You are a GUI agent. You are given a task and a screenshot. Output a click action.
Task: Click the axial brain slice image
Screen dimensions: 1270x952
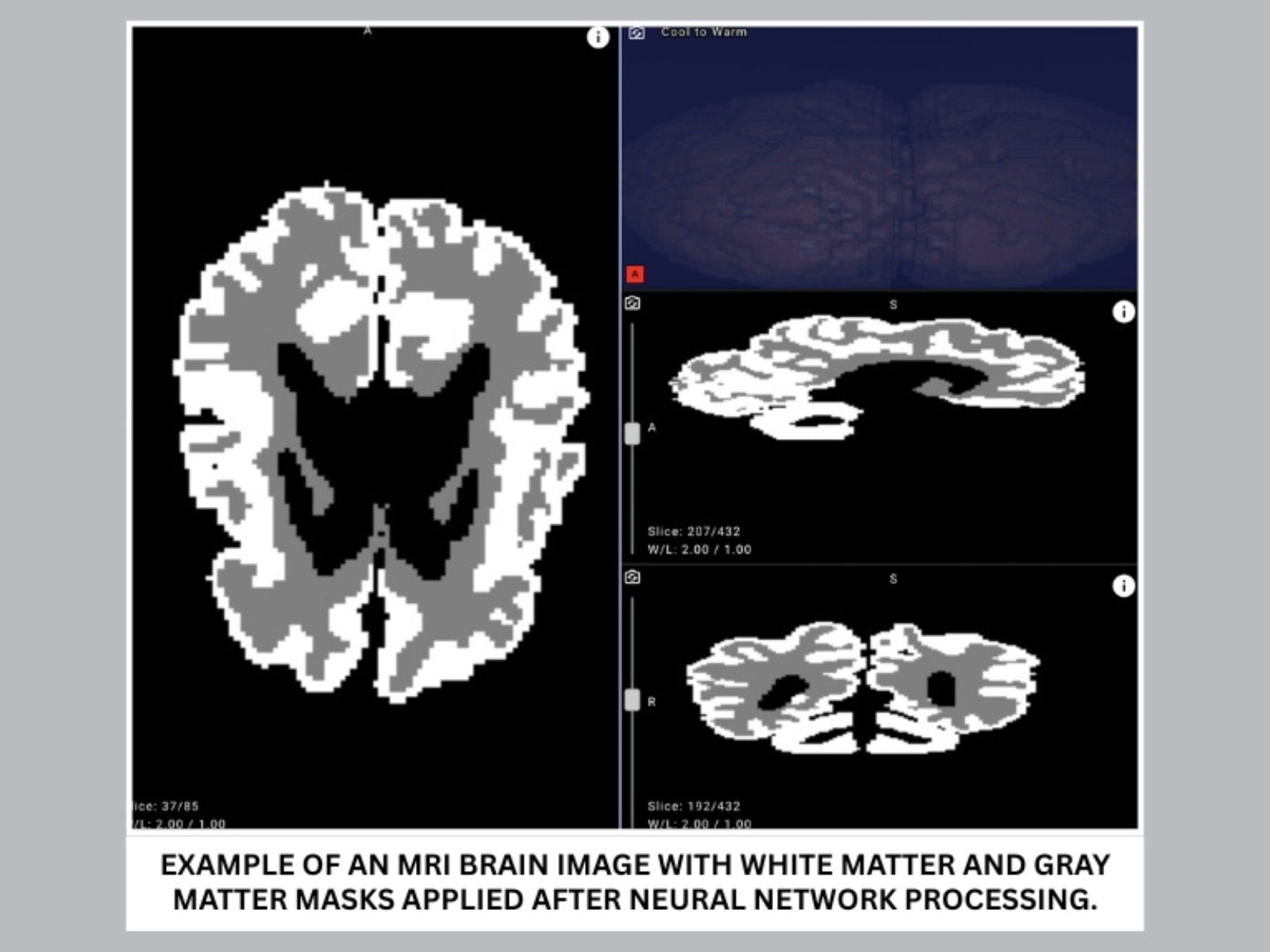tap(381, 444)
